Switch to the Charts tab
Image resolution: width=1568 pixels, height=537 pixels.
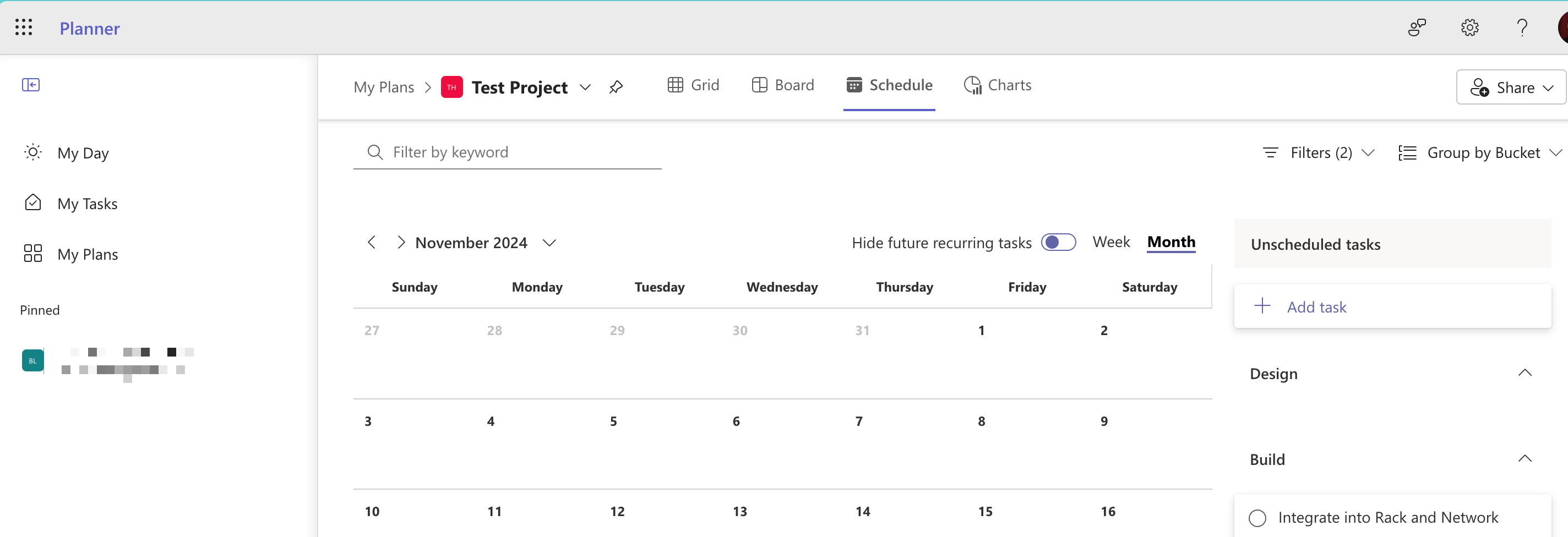click(998, 85)
